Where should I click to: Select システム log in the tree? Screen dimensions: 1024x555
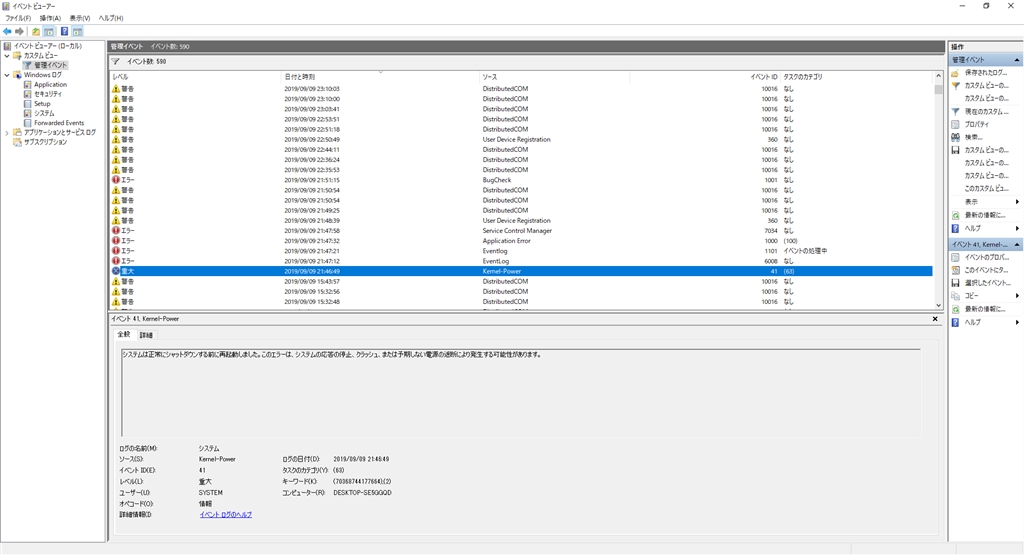tap(44, 113)
